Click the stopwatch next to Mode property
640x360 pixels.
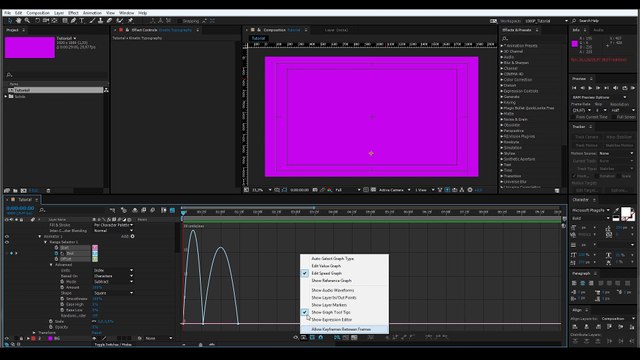(62, 282)
